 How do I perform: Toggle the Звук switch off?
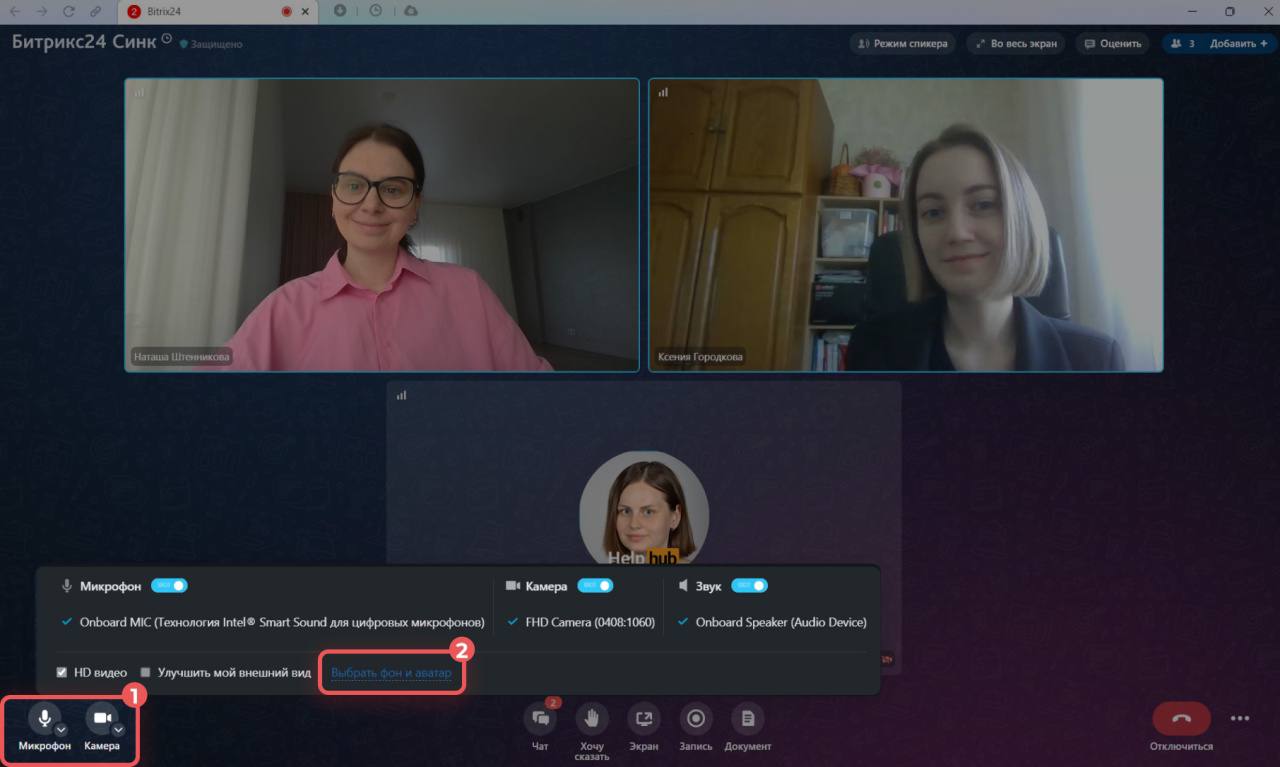[749, 585]
